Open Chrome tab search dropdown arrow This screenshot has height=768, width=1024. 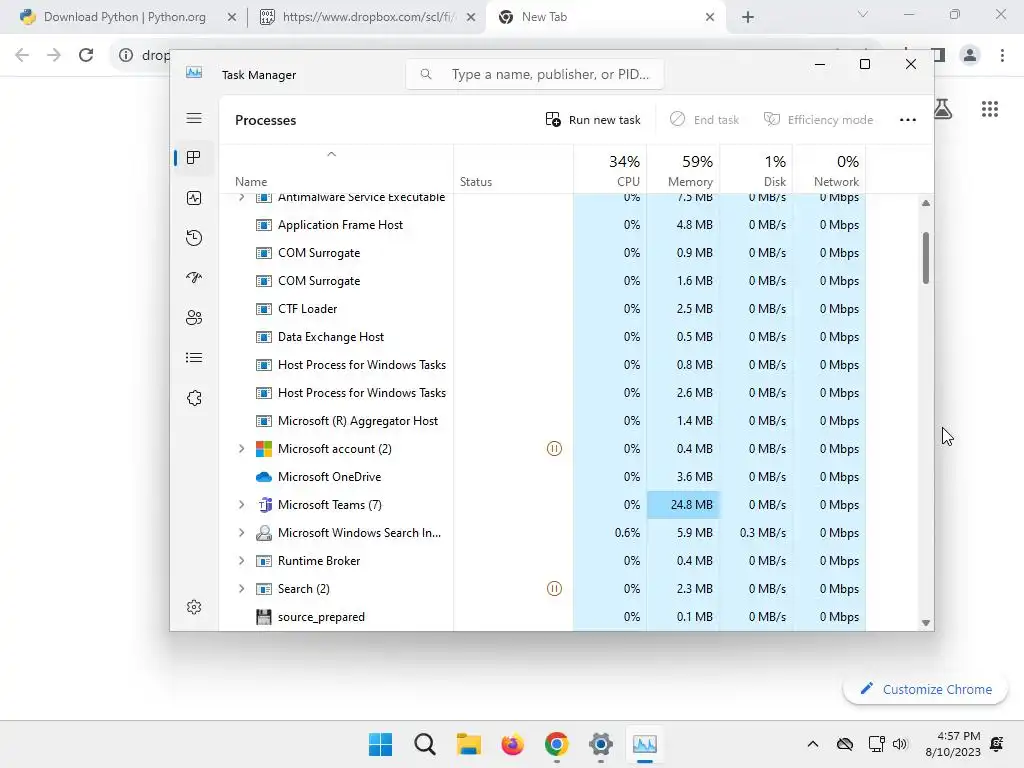[863, 14]
